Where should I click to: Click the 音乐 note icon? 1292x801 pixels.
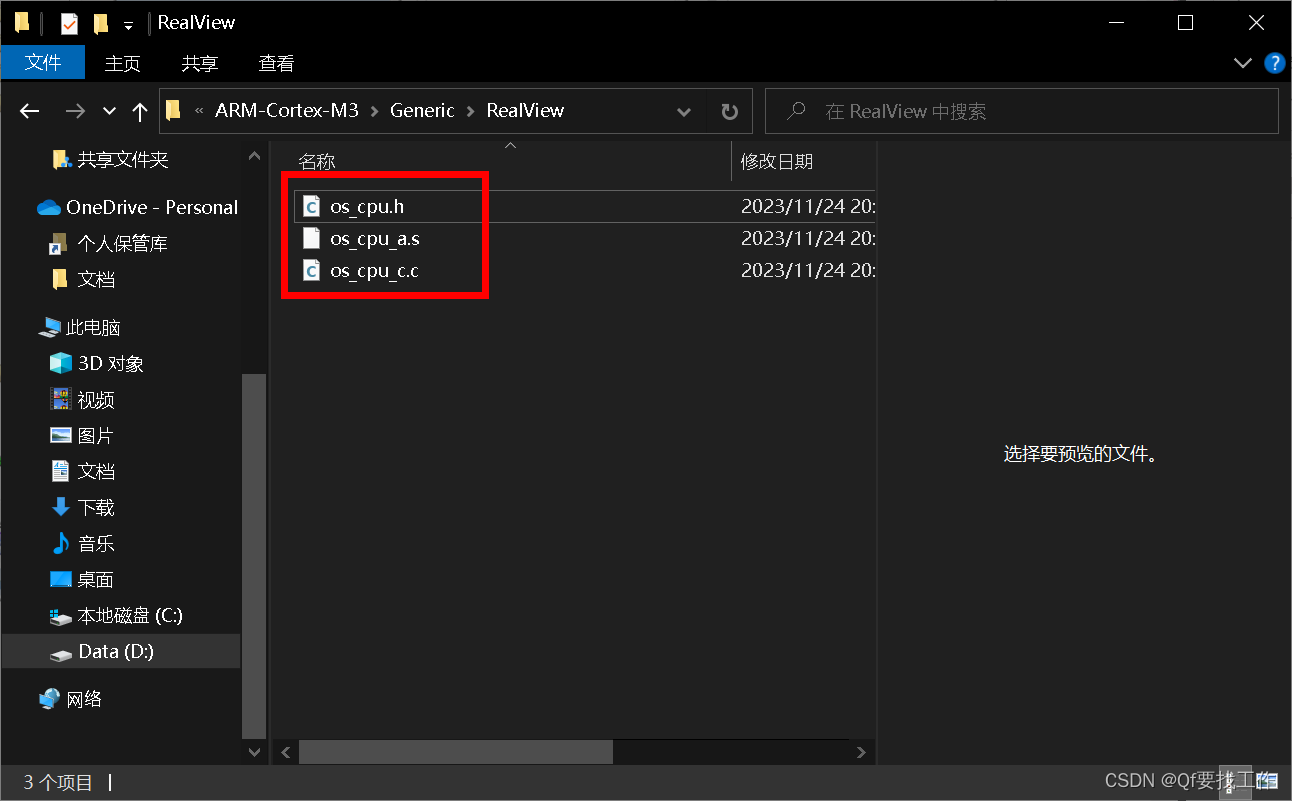coord(61,543)
